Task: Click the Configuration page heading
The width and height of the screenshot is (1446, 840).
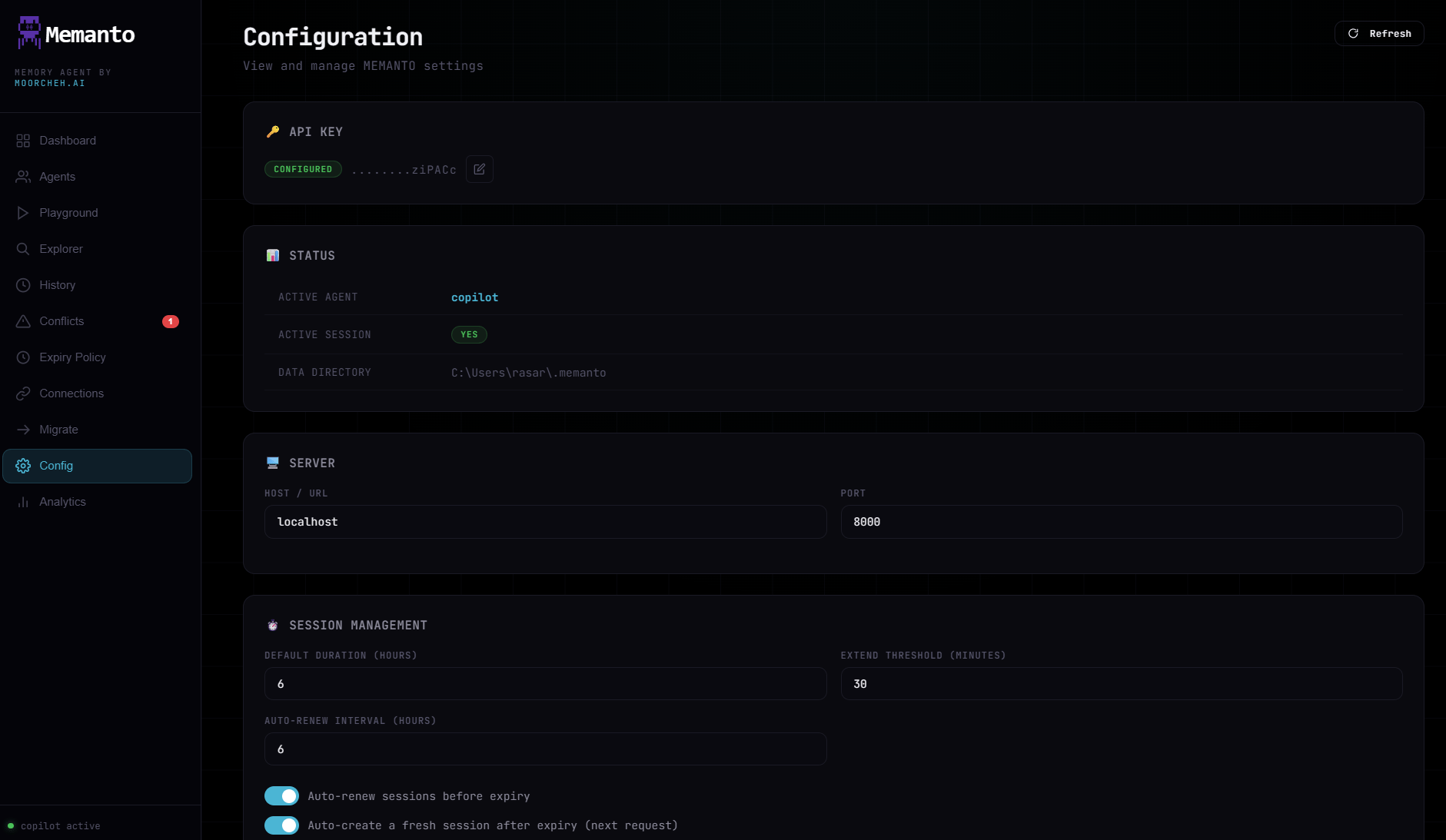Action: pos(333,37)
